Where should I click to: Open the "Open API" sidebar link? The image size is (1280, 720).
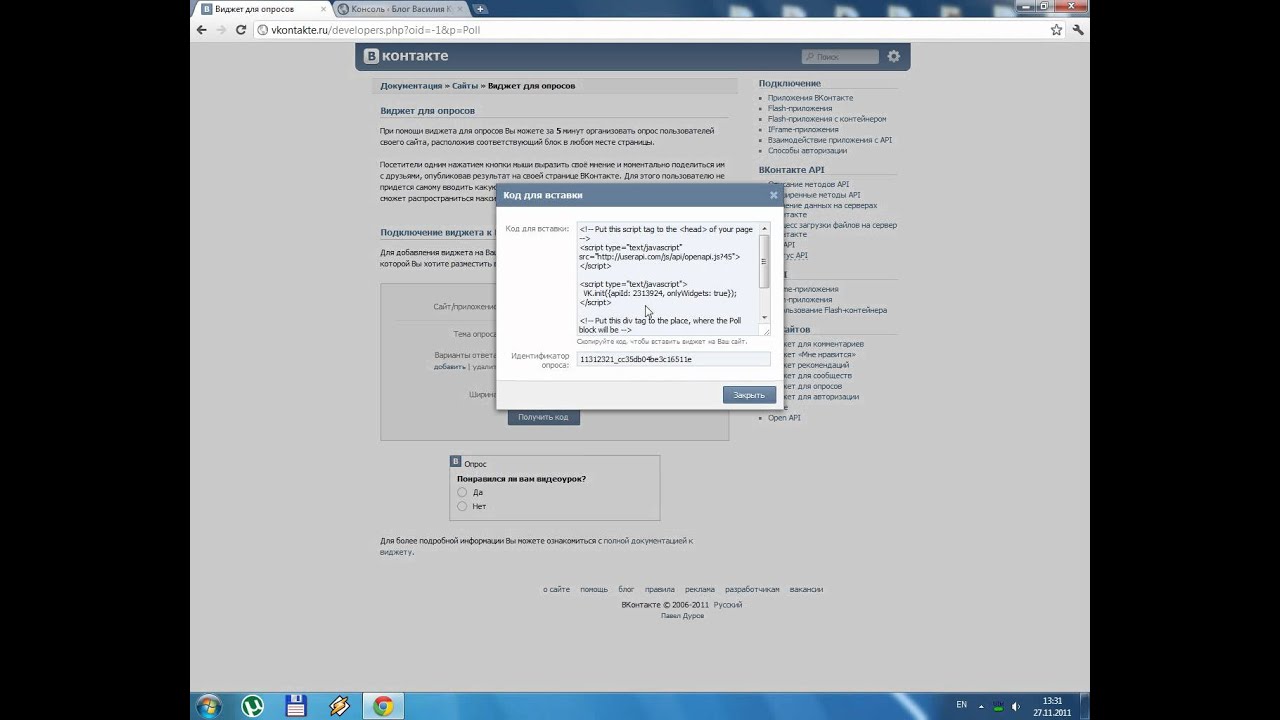[x=784, y=417]
